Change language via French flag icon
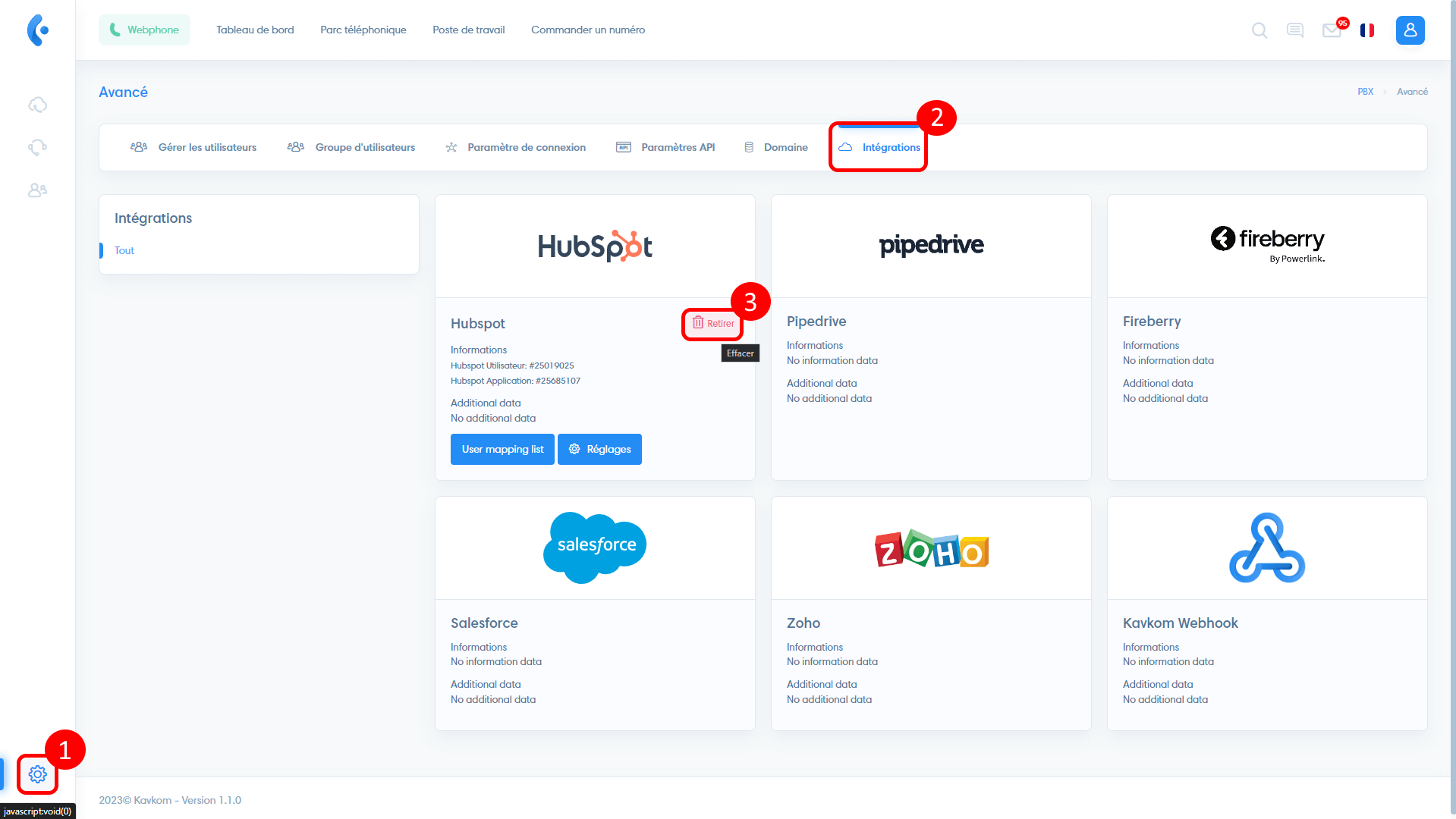The width and height of the screenshot is (1456, 819). (1367, 30)
